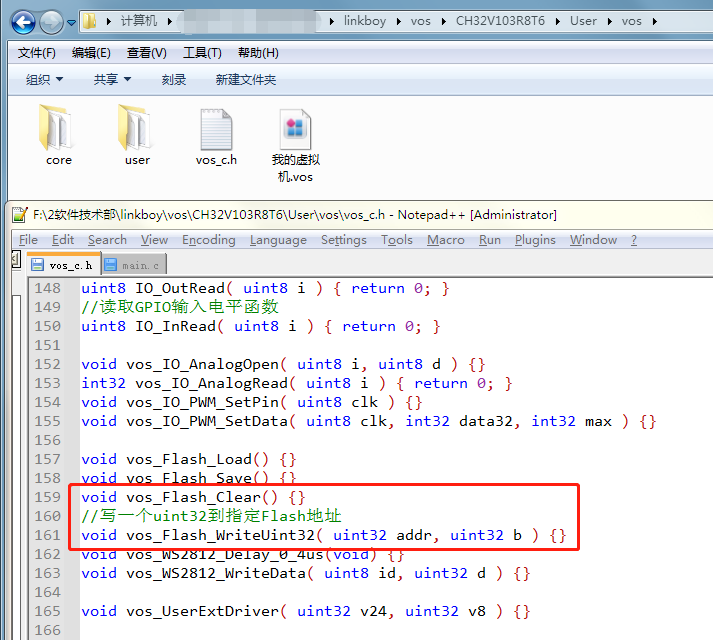The width and height of the screenshot is (713, 640).
Task: Click User breadcrumb in address bar
Action: (x=583, y=21)
